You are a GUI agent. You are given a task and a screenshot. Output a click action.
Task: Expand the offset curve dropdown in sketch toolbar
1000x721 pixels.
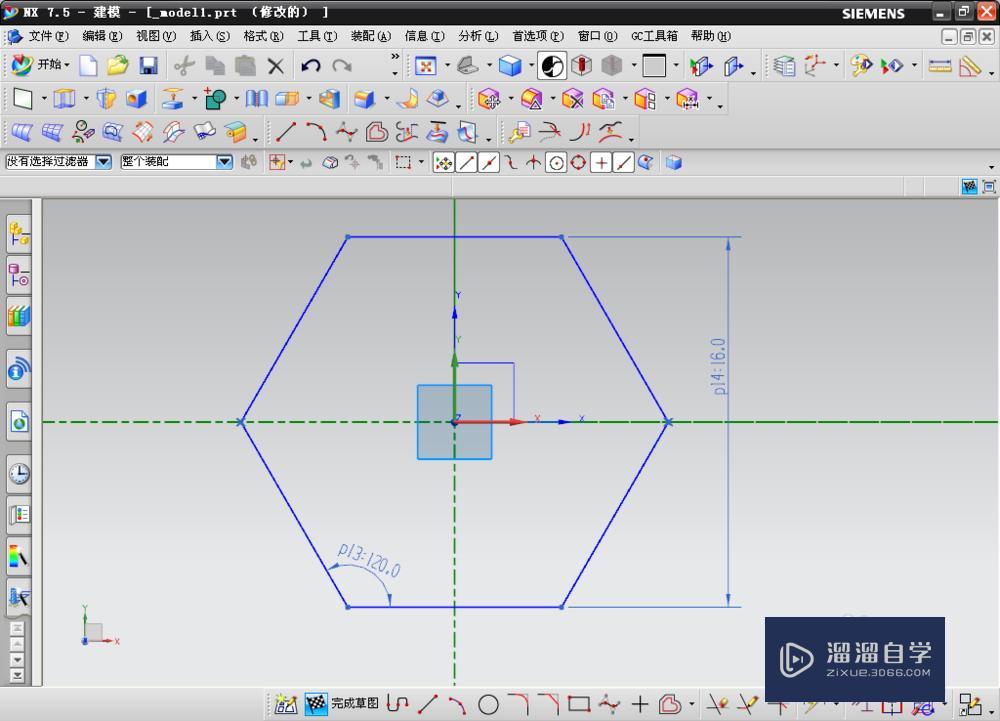tap(691, 704)
